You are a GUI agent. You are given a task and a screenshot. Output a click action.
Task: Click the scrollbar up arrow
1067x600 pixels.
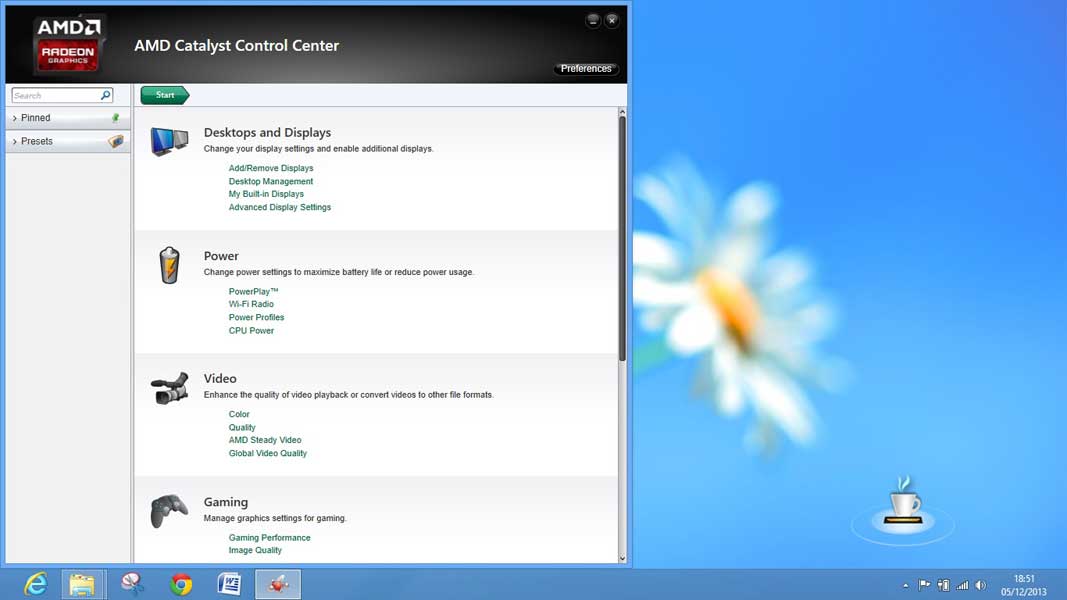(622, 112)
